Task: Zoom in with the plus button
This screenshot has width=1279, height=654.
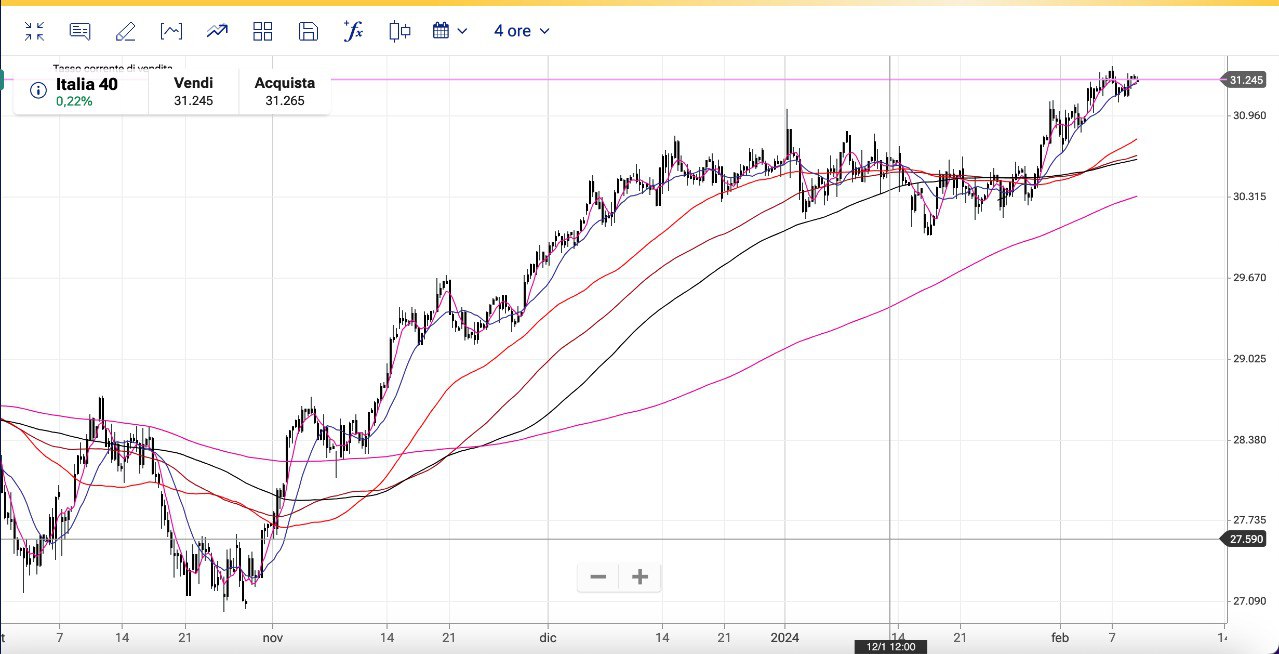Action: [640, 577]
